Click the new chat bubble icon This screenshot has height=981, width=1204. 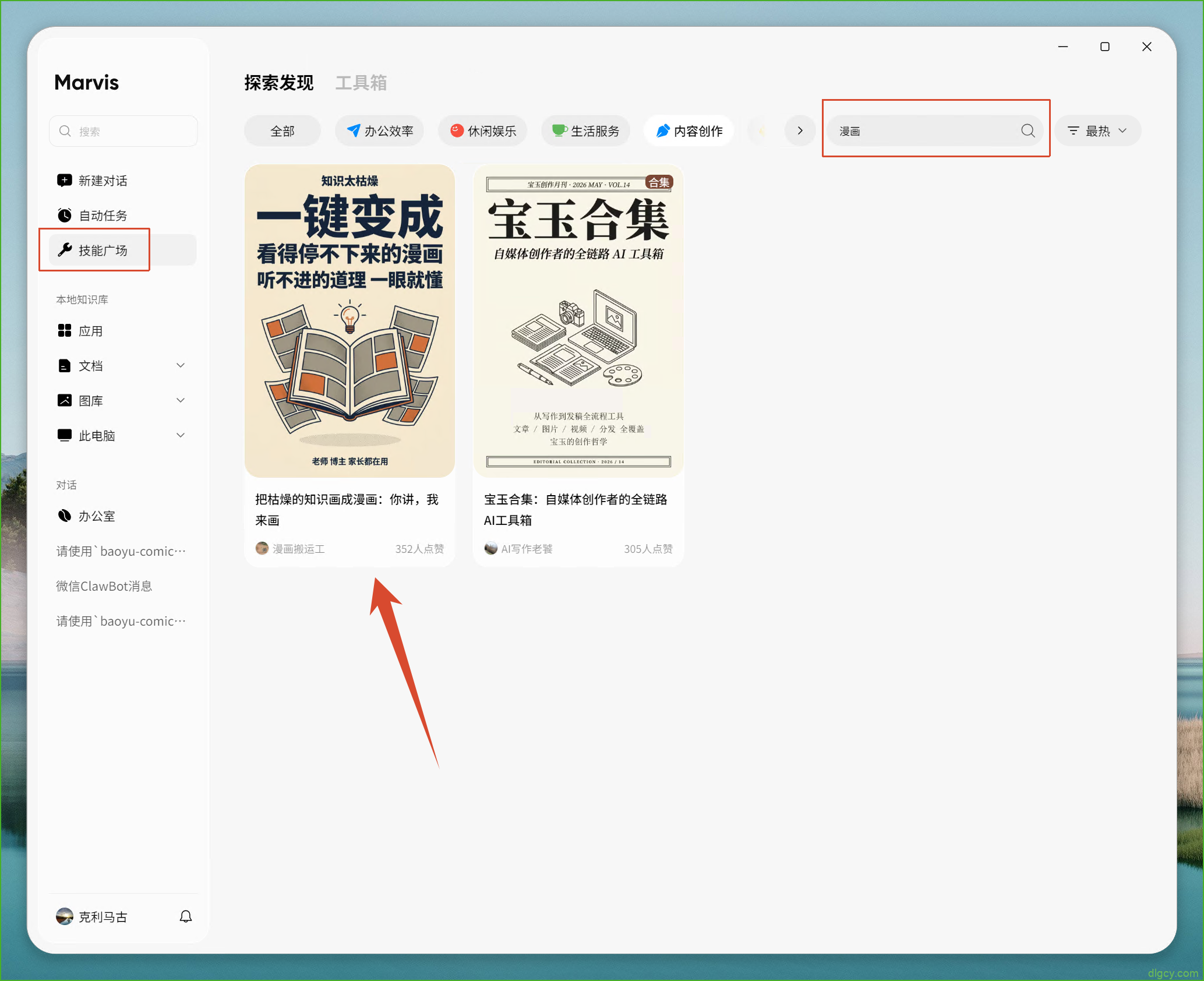[65, 181]
